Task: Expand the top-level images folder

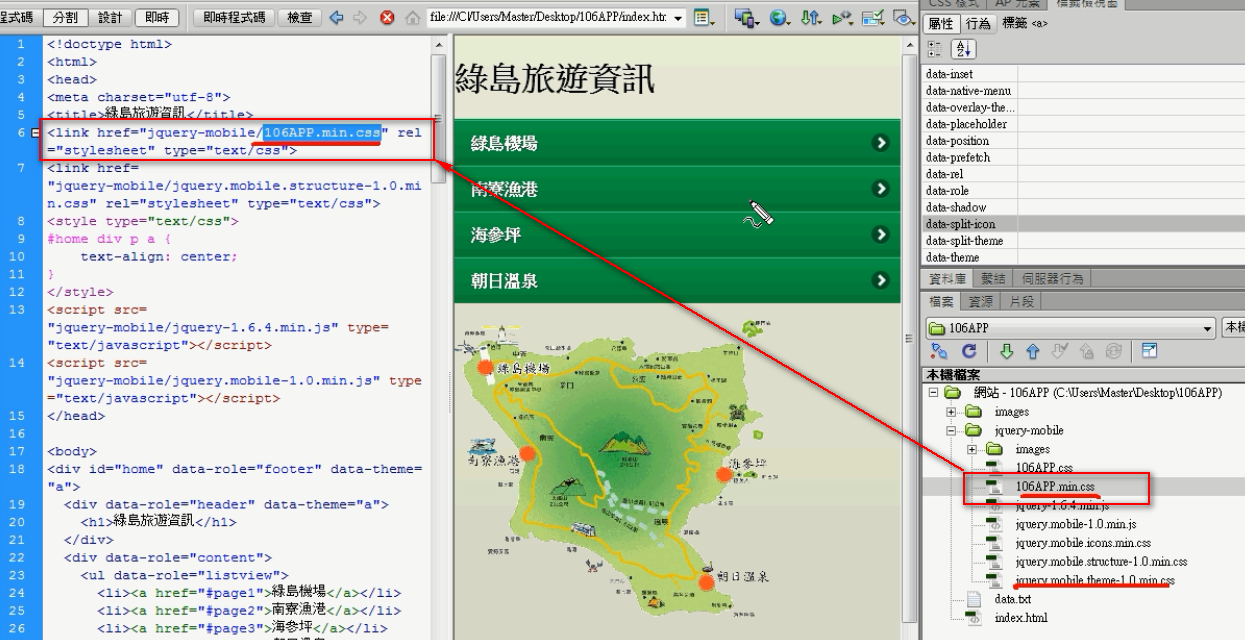Action: pos(952,412)
